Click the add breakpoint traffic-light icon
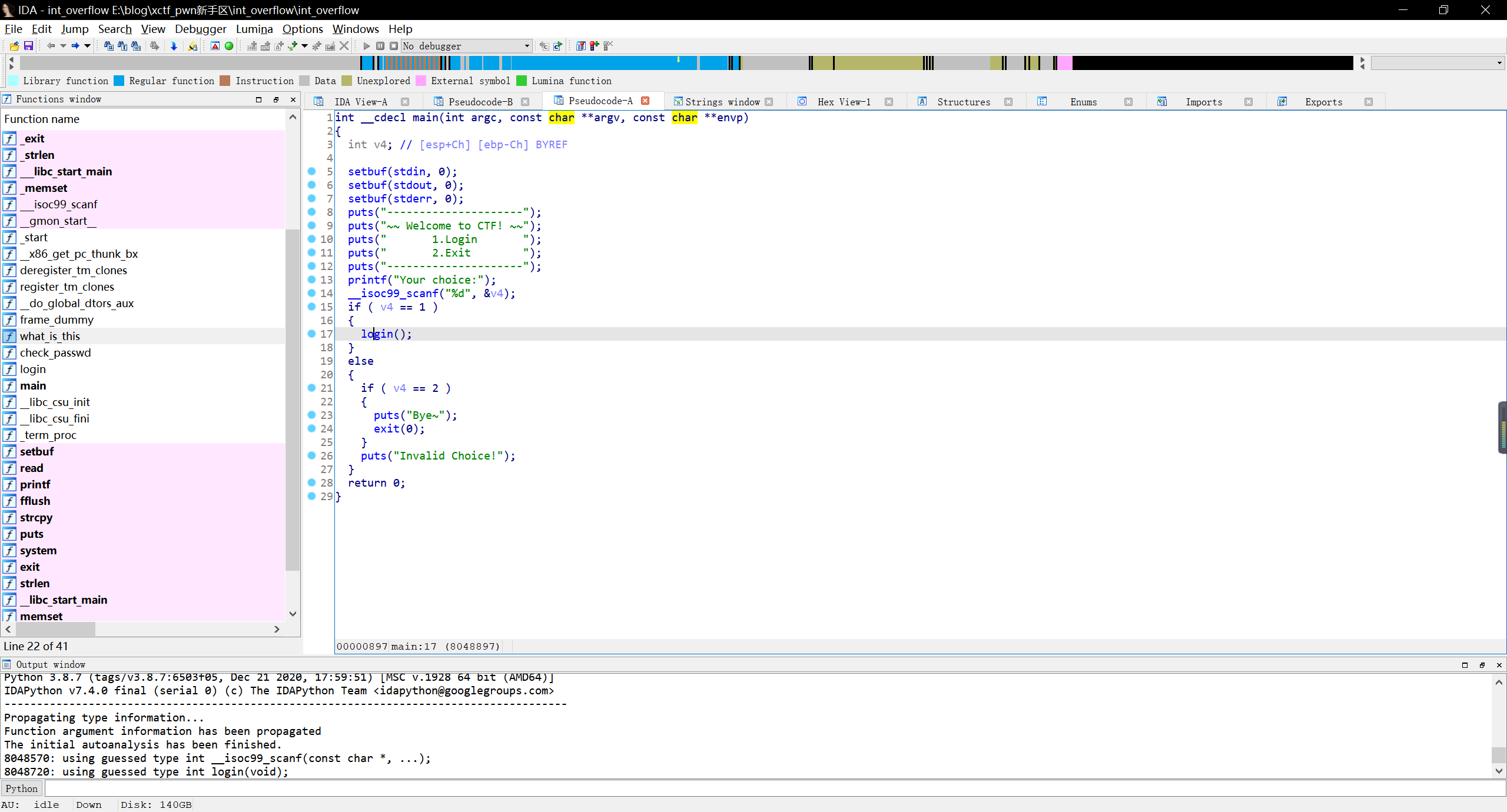Viewport: 1507px width, 812px height. coord(594,46)
